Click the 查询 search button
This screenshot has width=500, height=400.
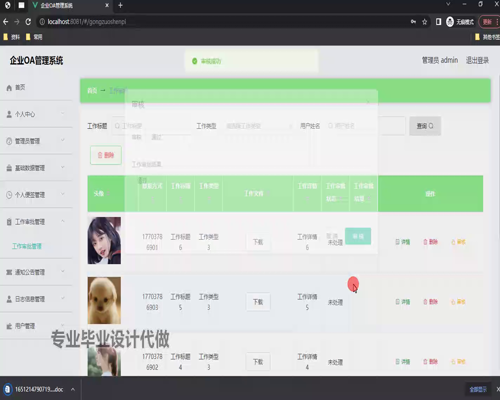coord(425,126)
